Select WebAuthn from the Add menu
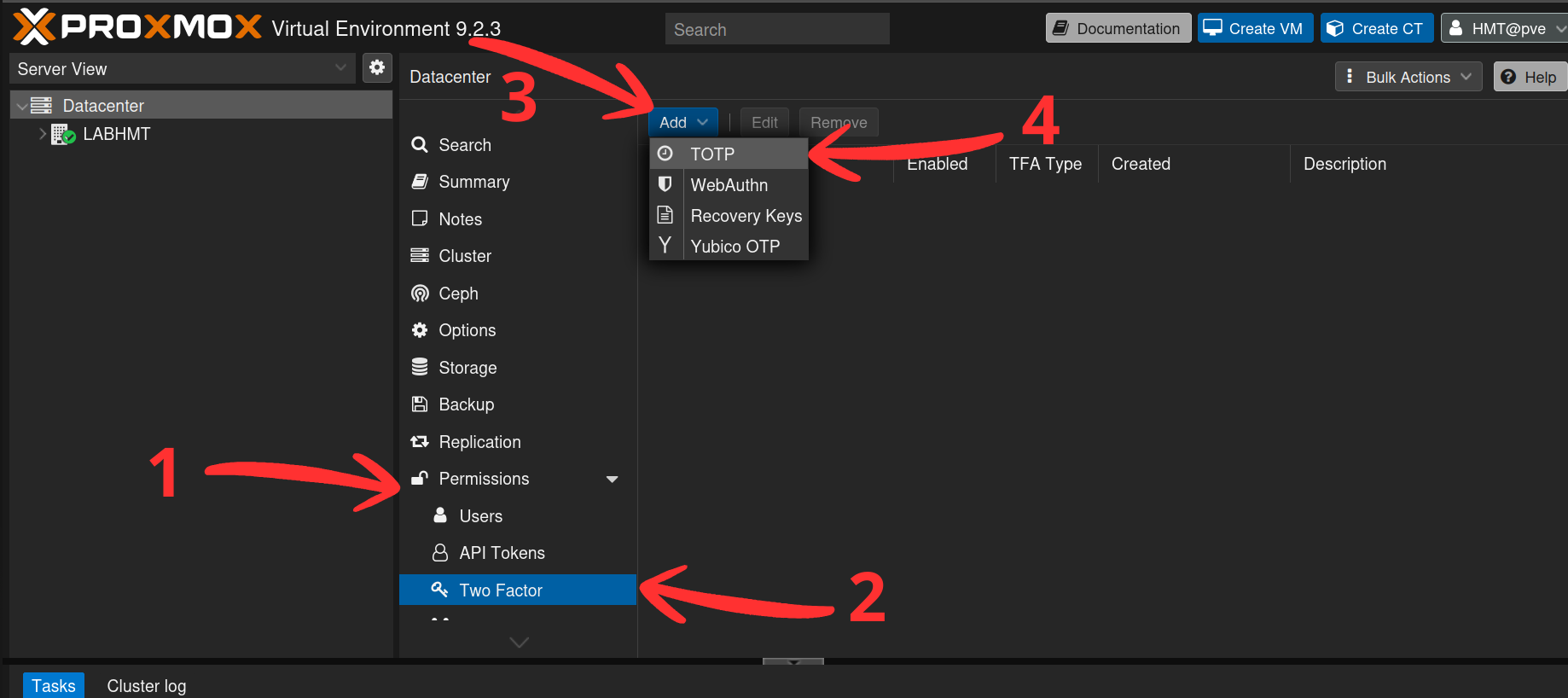This screenshot has width=1568, height=698. (x=729, y=184)
